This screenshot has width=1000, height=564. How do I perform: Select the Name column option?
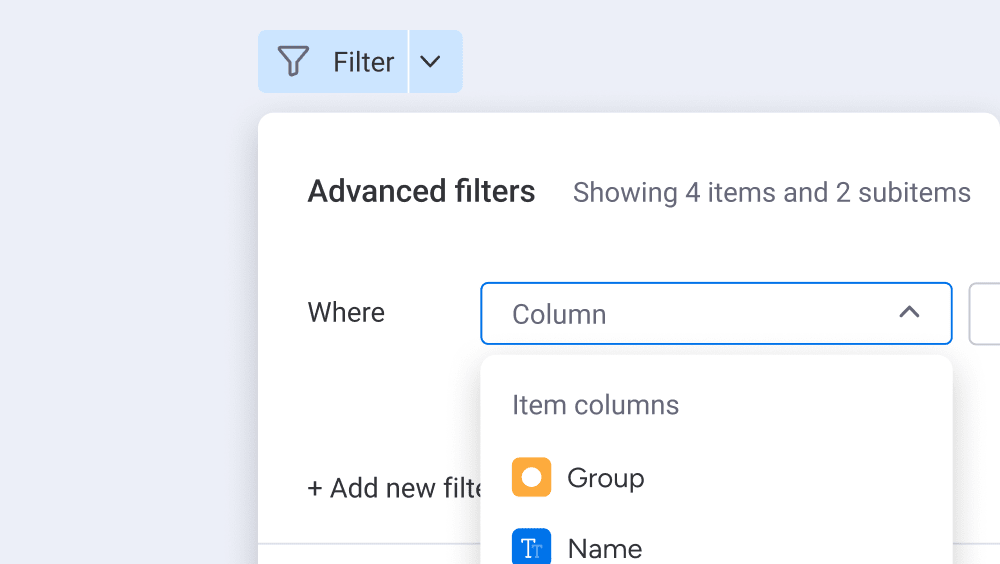[x=716, y=547]
